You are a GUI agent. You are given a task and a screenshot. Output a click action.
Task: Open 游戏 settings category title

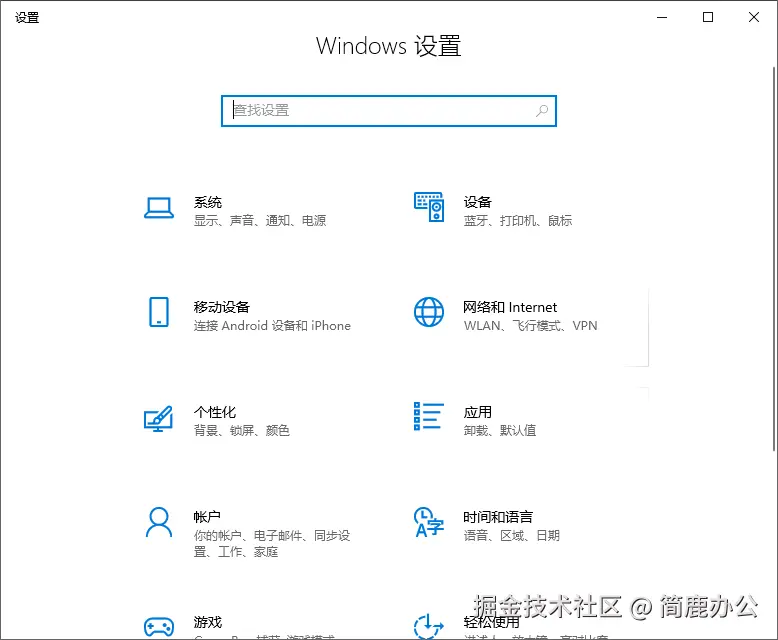(x=207, y=622)
